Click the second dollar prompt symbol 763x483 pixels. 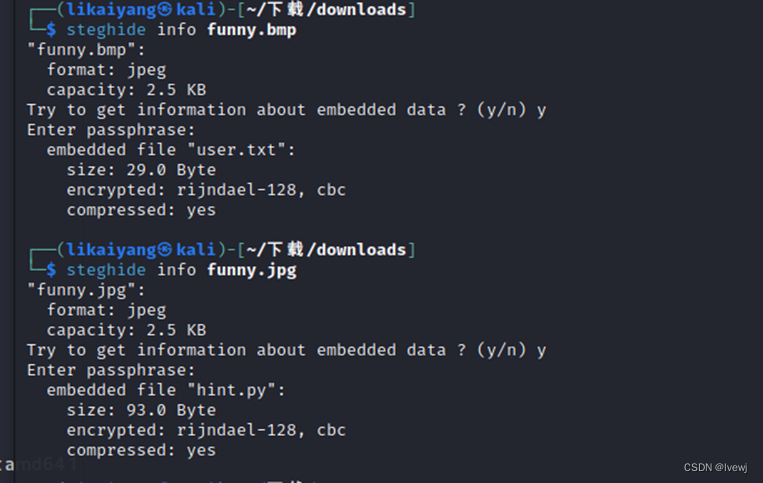tap(51, 270)
